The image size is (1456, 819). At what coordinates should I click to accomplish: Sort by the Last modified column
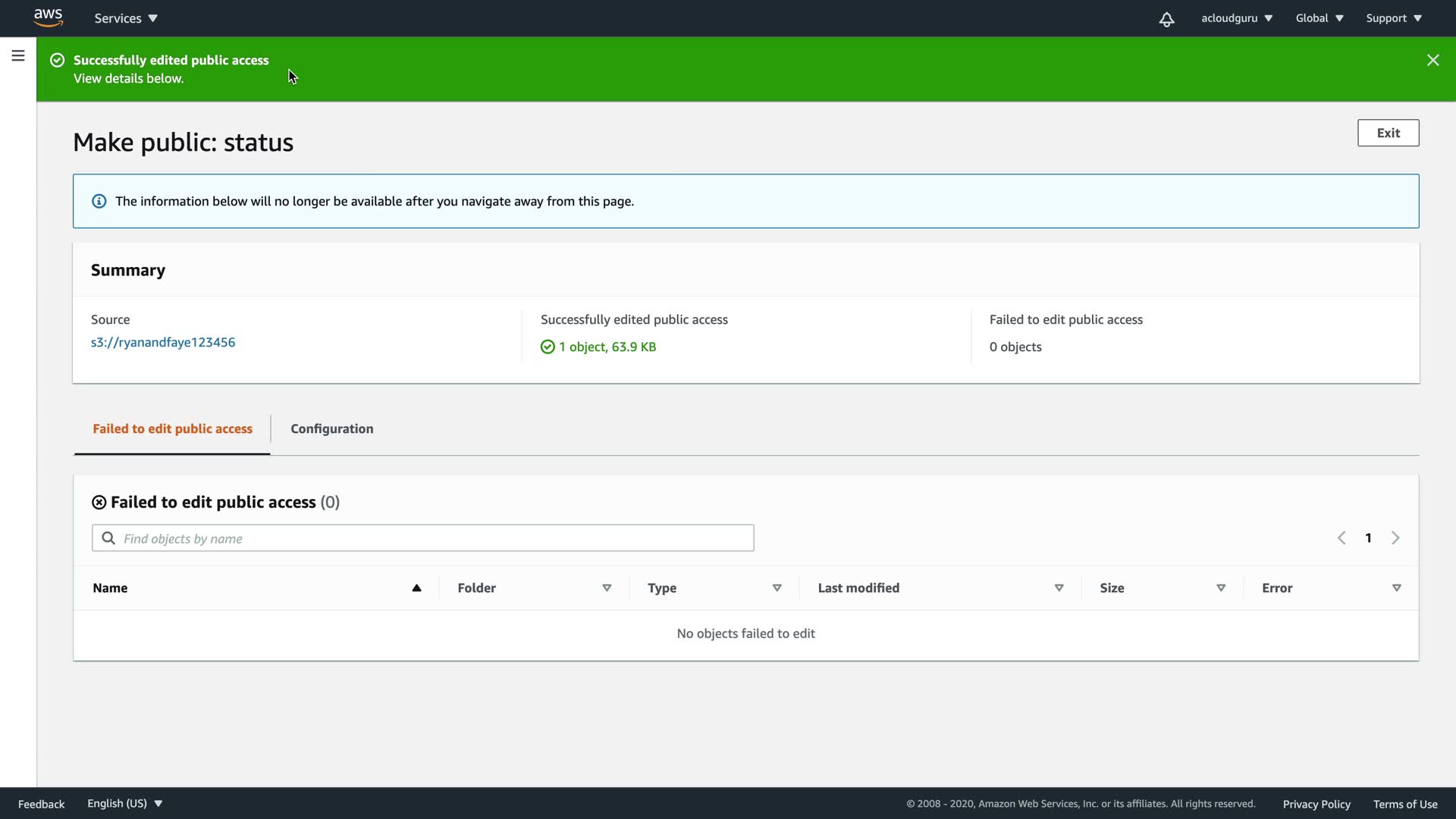1059,588
